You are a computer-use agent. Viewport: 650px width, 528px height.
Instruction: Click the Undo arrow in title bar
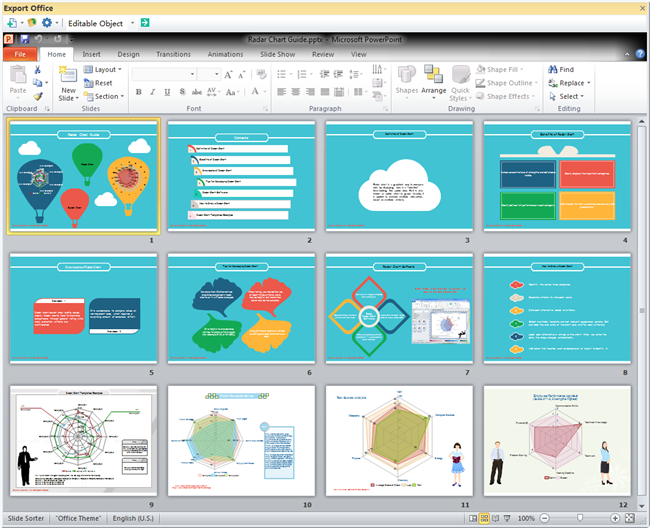click(38, 39)
